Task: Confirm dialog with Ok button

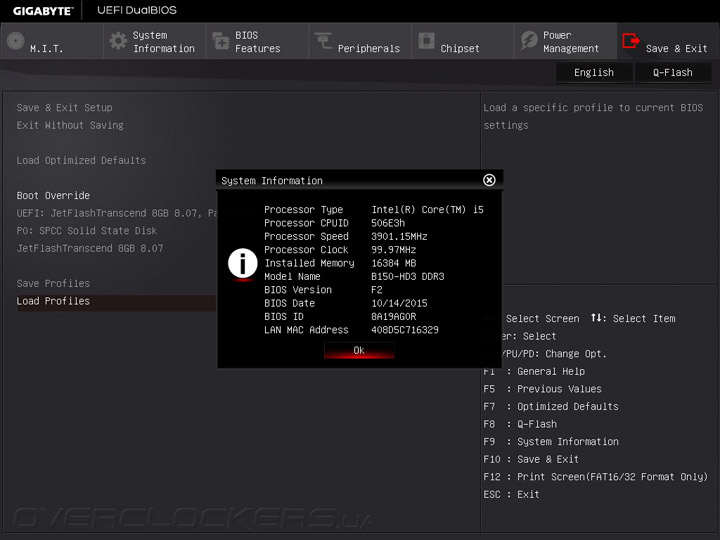Action: (359, 350)
